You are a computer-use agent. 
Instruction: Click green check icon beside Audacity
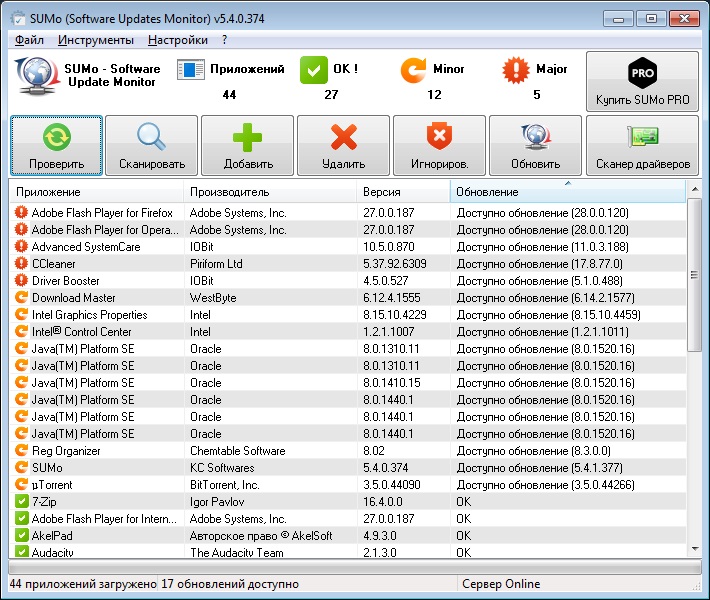[x=21, y=552]
